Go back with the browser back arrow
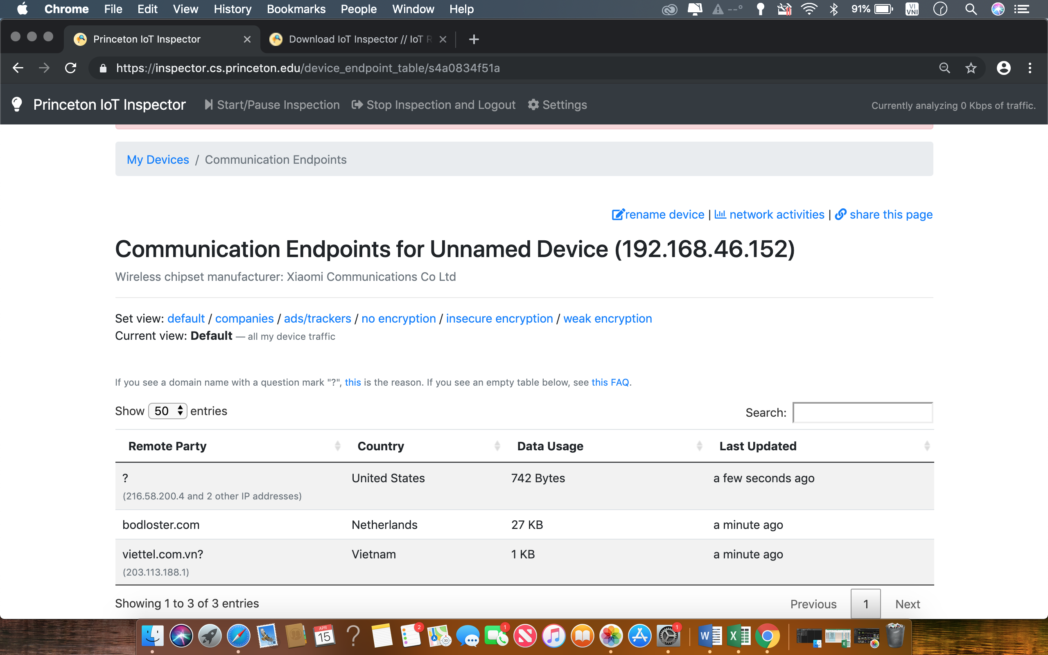The height and width of the screenshot is (655, 1048). [18, 68]
